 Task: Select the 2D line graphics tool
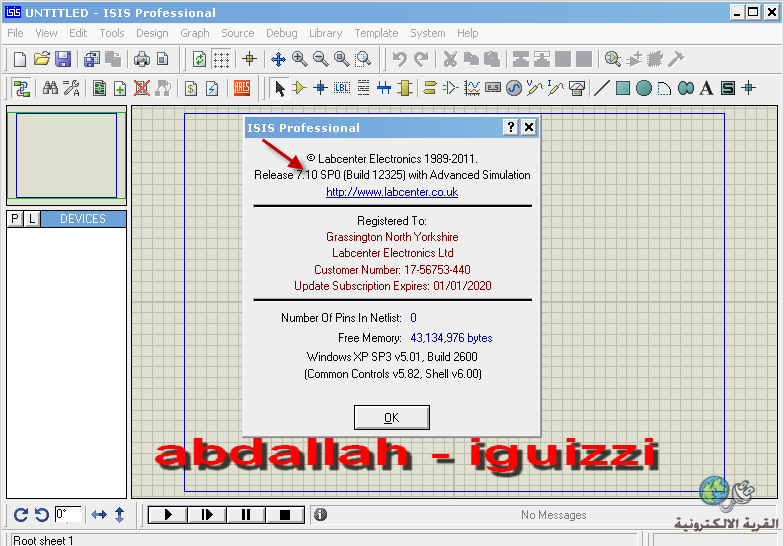point(602,88)
